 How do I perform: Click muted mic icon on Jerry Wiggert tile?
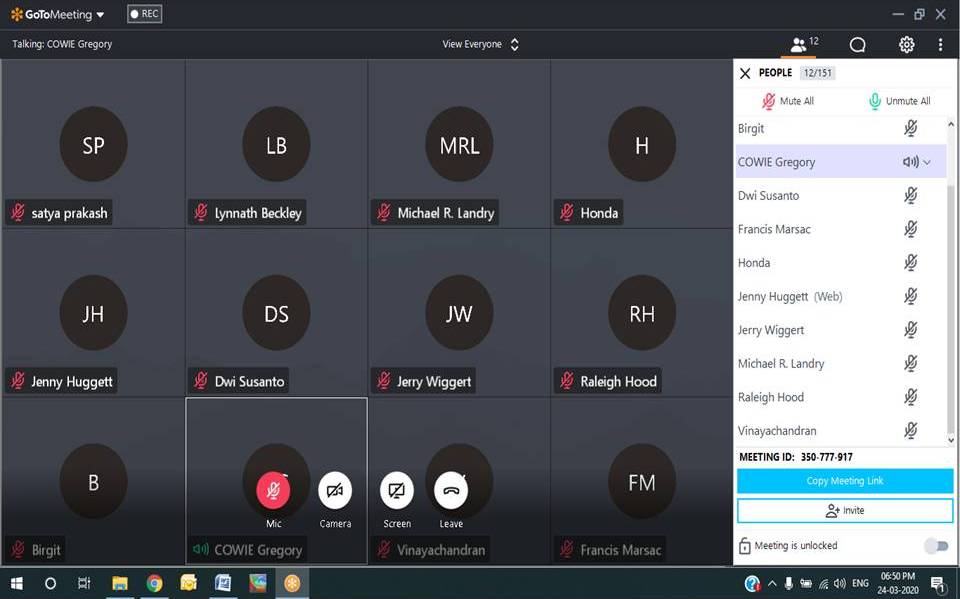384,381
